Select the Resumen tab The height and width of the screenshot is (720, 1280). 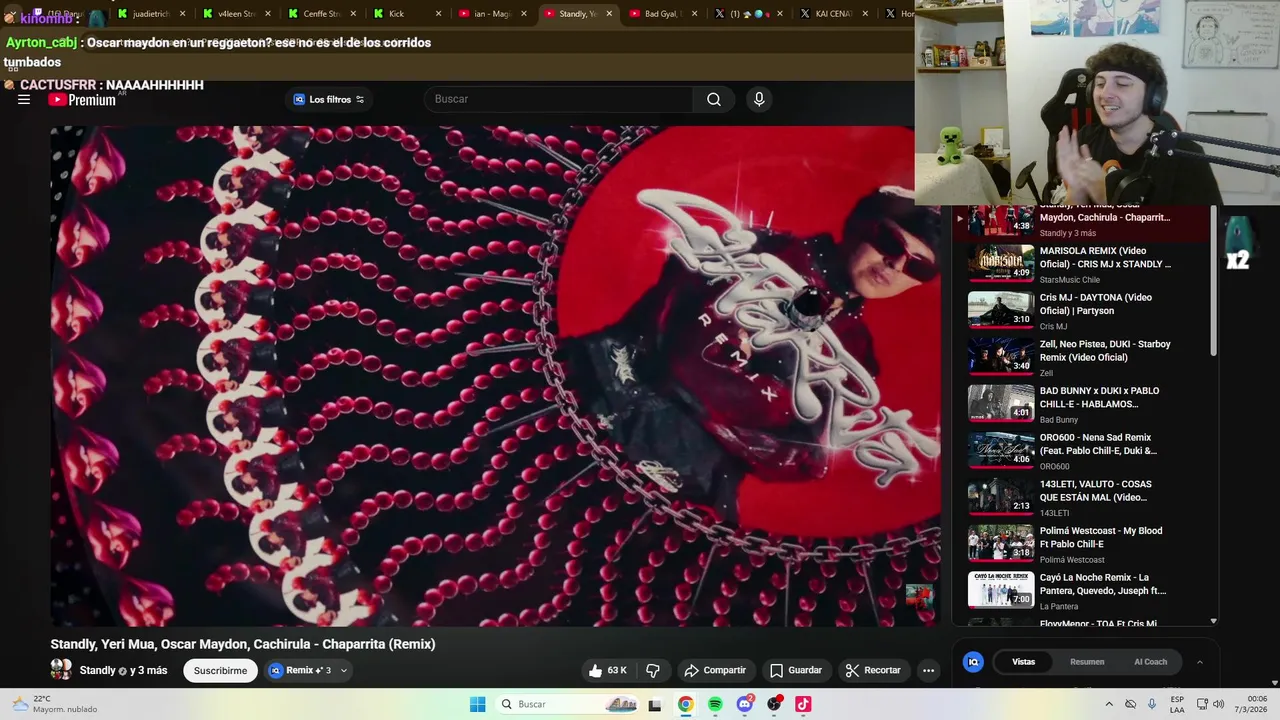point(1087,662)
